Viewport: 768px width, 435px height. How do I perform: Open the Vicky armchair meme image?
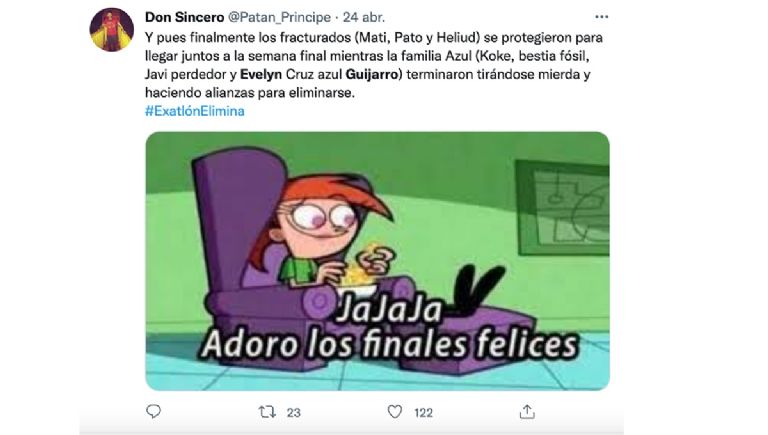click(377, 261)
